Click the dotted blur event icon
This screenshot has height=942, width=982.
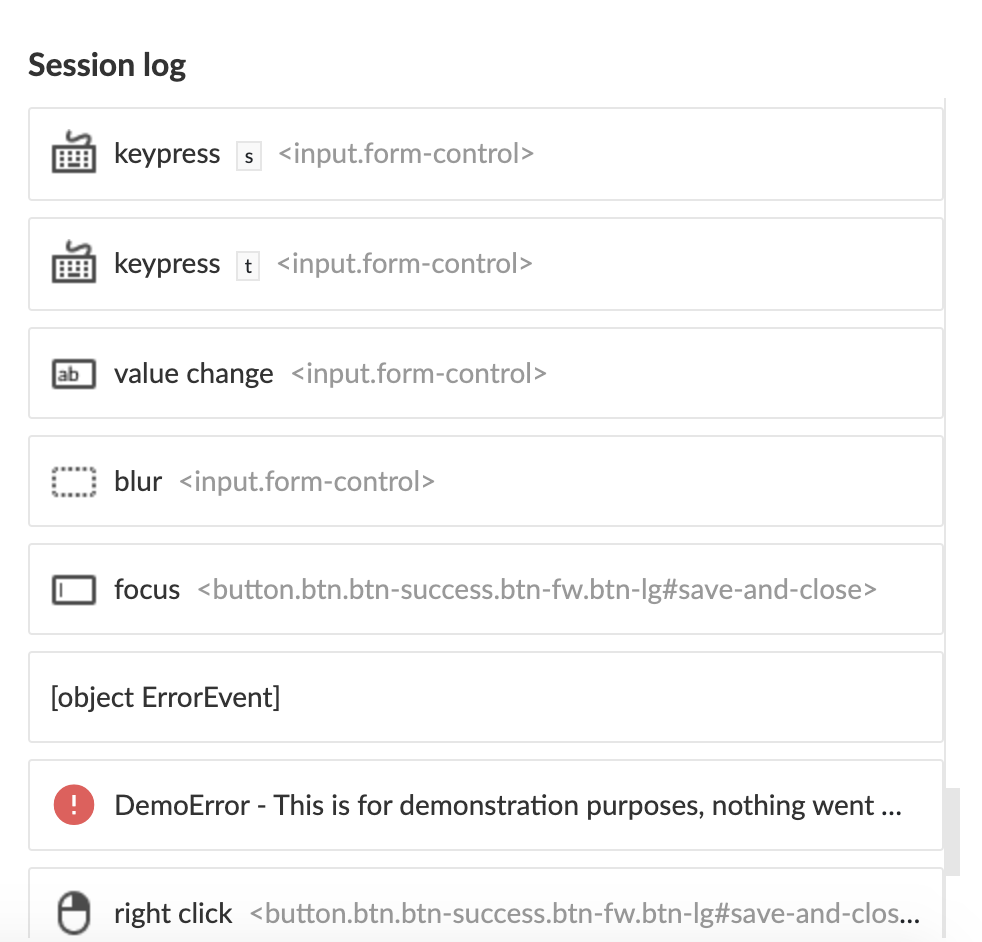click(x=74, y=482)
